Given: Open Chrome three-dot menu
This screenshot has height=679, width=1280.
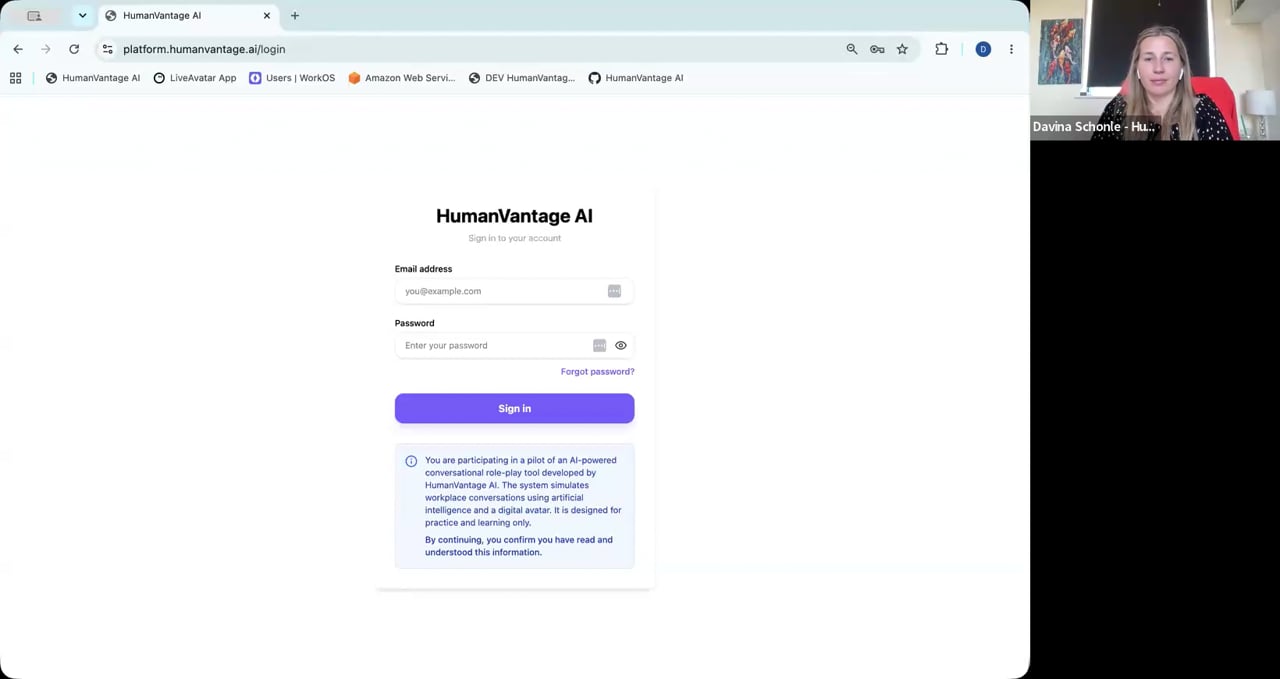Looking at the screenshot, I should (1011, 49).
